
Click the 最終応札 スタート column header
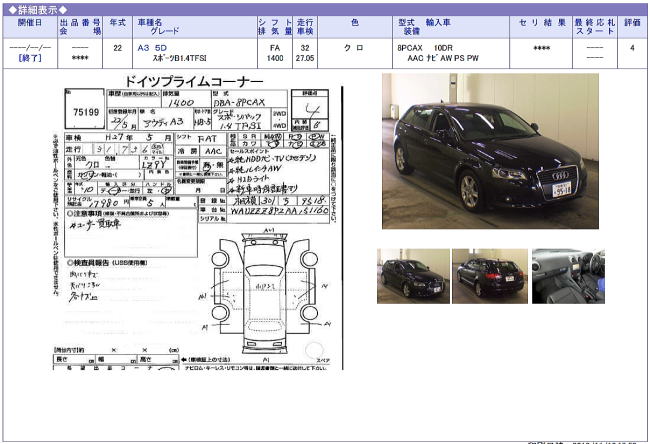(594, 27)
